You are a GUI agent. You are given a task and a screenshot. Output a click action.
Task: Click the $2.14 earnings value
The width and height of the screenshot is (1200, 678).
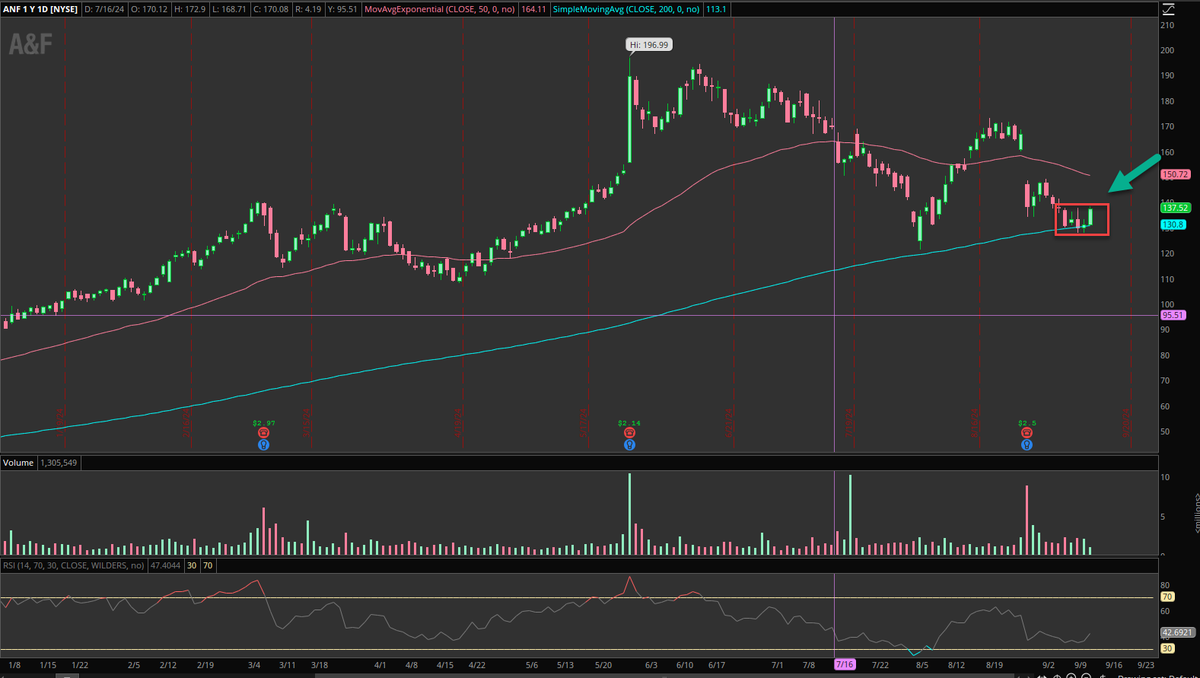pos(629,424)
